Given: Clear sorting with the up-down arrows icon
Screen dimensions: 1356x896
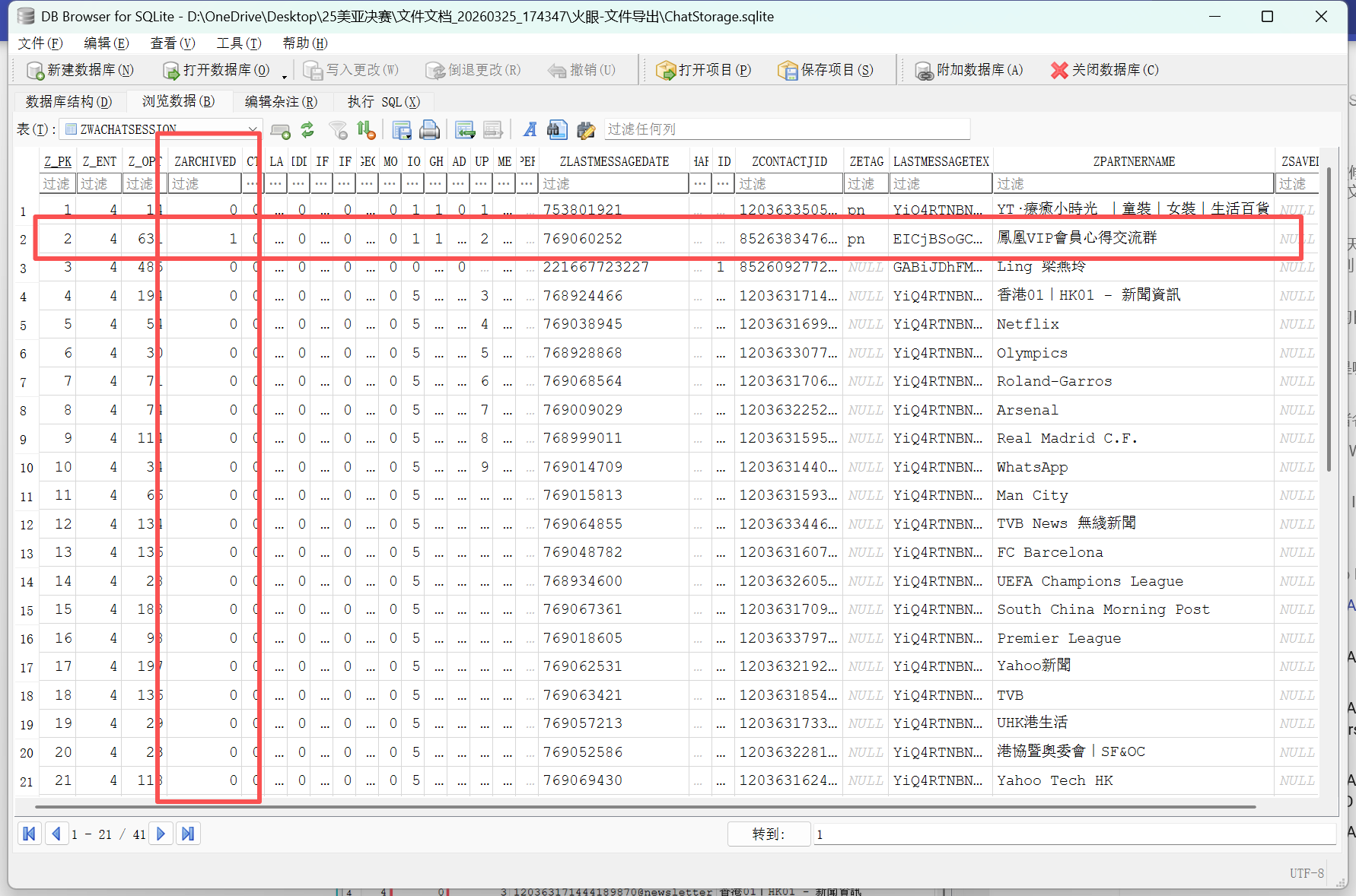Looking at the screenshot, I should click(366, 130).
